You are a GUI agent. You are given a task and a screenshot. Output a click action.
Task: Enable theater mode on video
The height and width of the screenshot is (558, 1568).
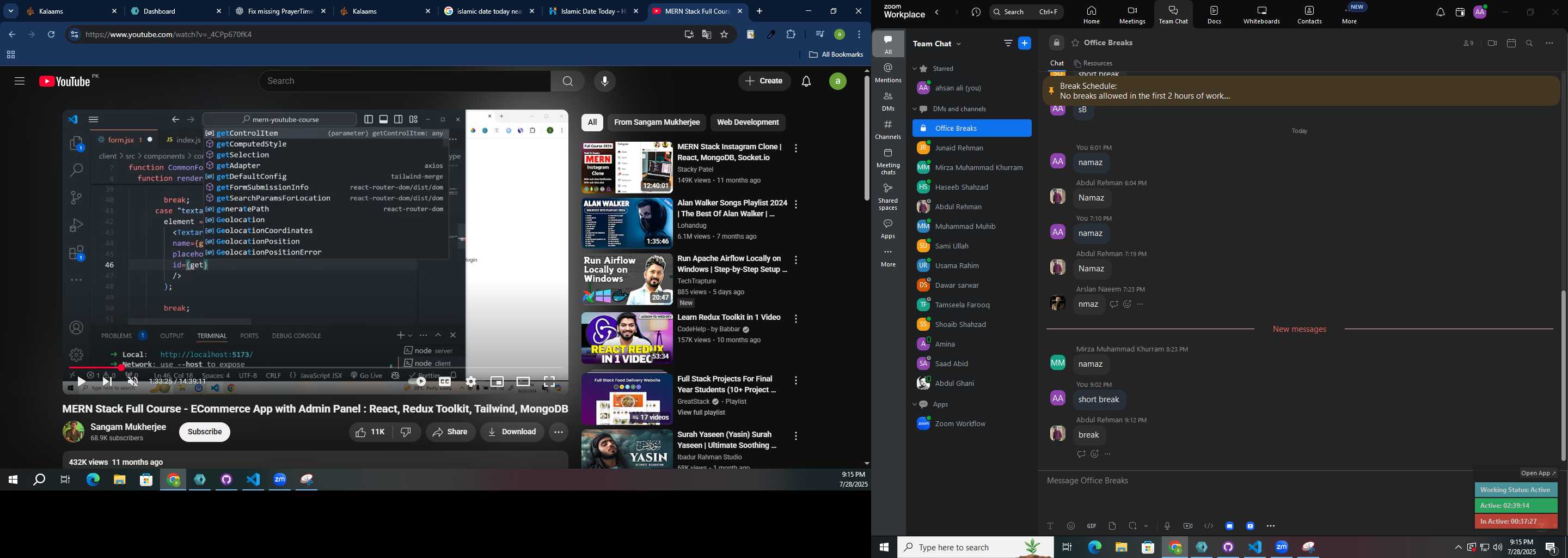pyautogui.click(x=523, y=382)
